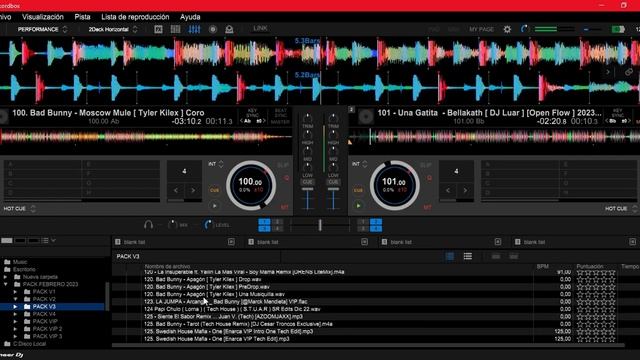Image resolution: width=640 pixels, height=360 pixels.
Task: Toggle deck 2 quantize Q button
Action: click(429, 178)
